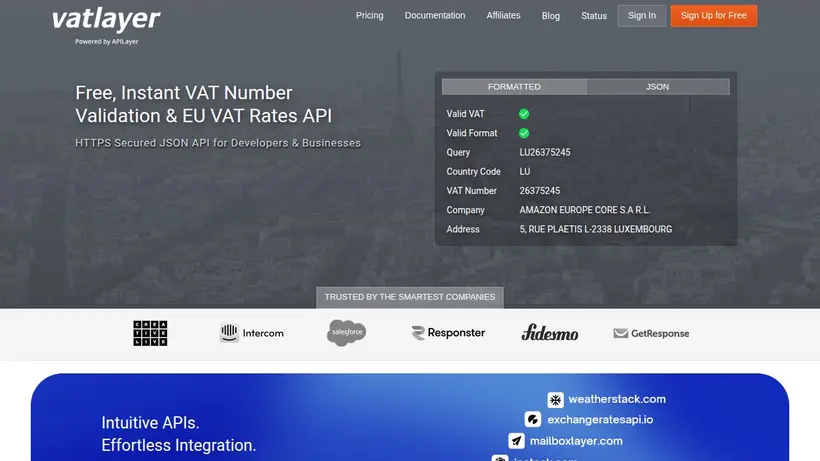Image resolution: width=820 pixels, height=461 pixels.
Task: Click the Valid Format label
Action: pyautogui.click(x=472, y=133)
